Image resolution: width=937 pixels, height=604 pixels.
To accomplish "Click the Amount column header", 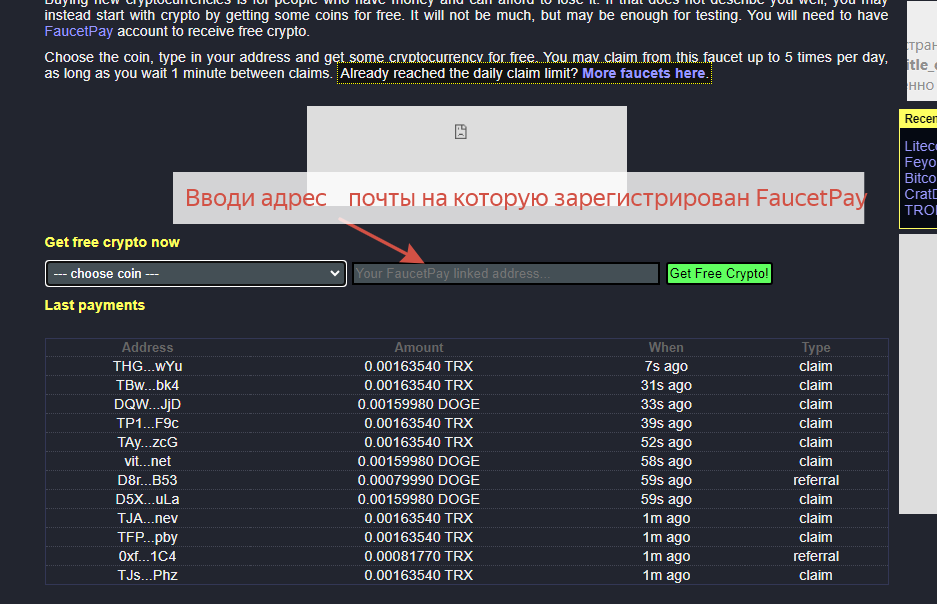I will (419, 347).
